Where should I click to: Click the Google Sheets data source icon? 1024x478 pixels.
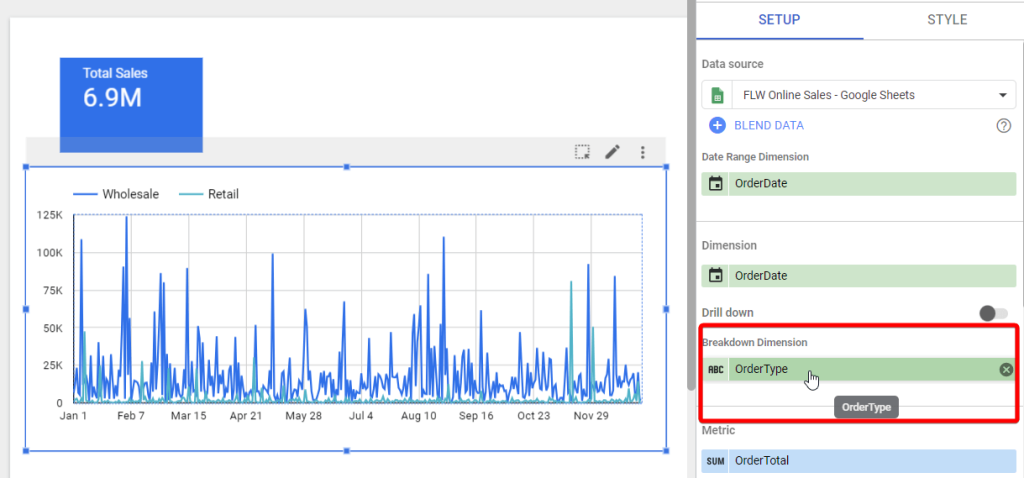point(717,95)
